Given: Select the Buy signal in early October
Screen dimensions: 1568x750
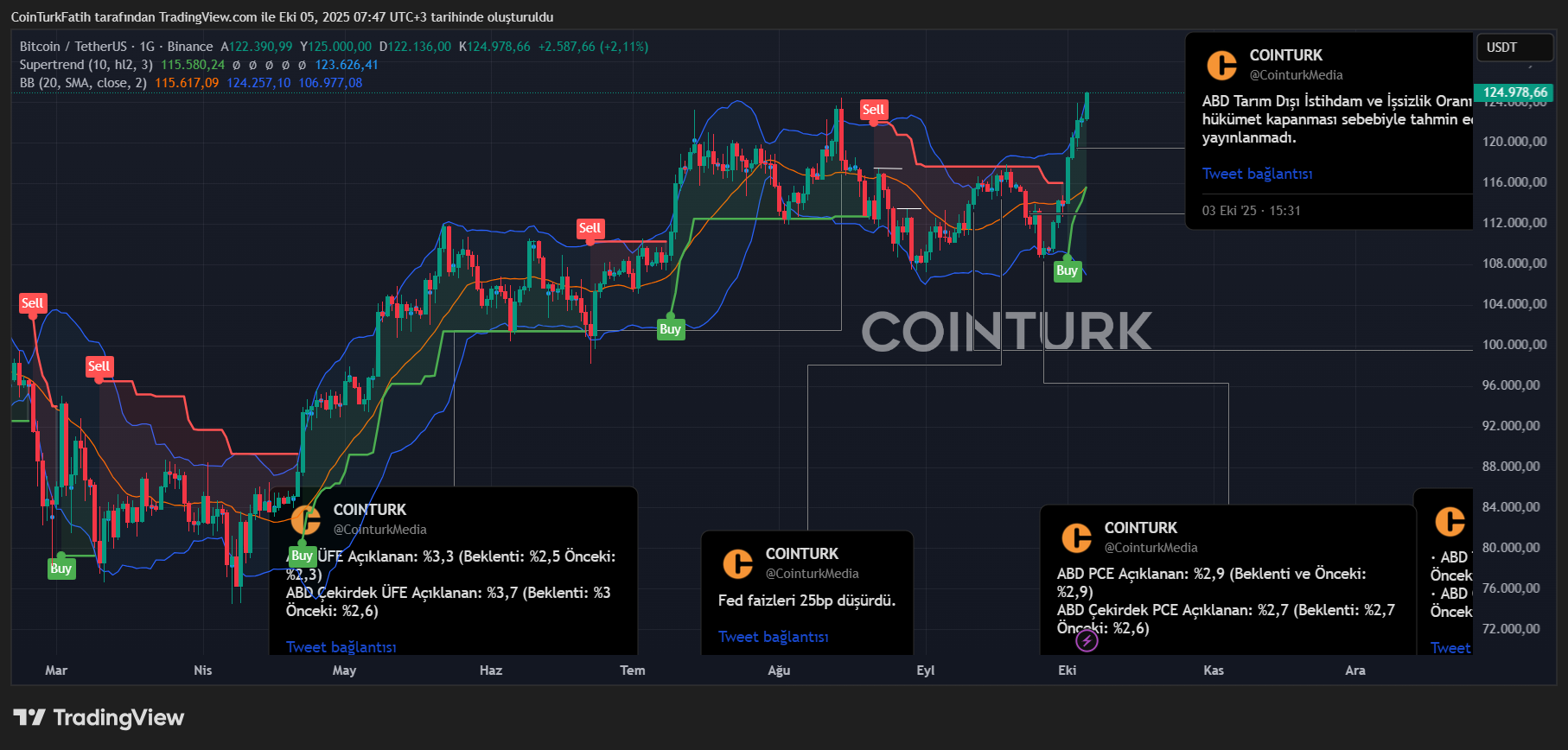Looking at the screenshot, I should 1067,270.
